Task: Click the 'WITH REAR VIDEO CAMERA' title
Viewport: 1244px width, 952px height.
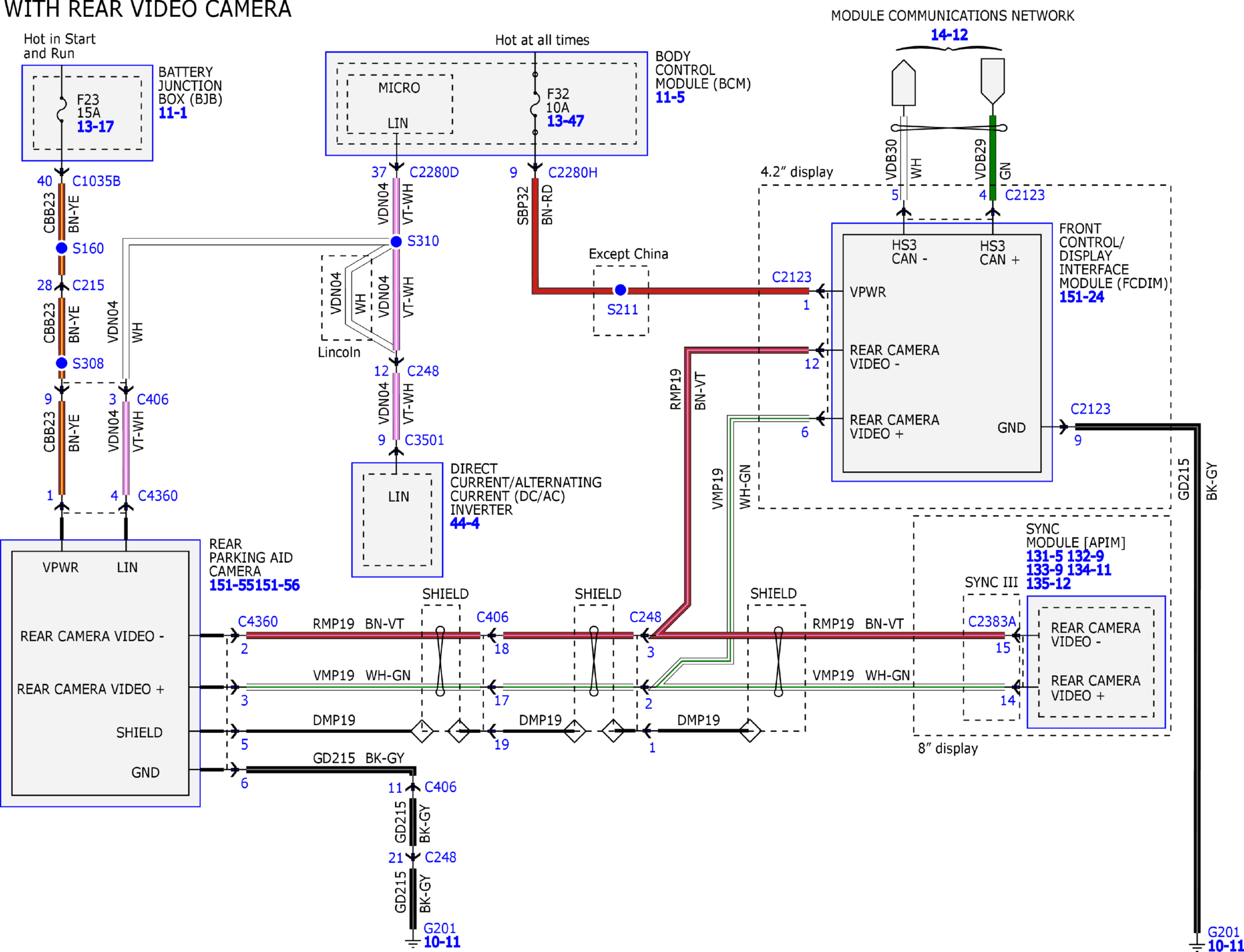Action: click(148, 9)
